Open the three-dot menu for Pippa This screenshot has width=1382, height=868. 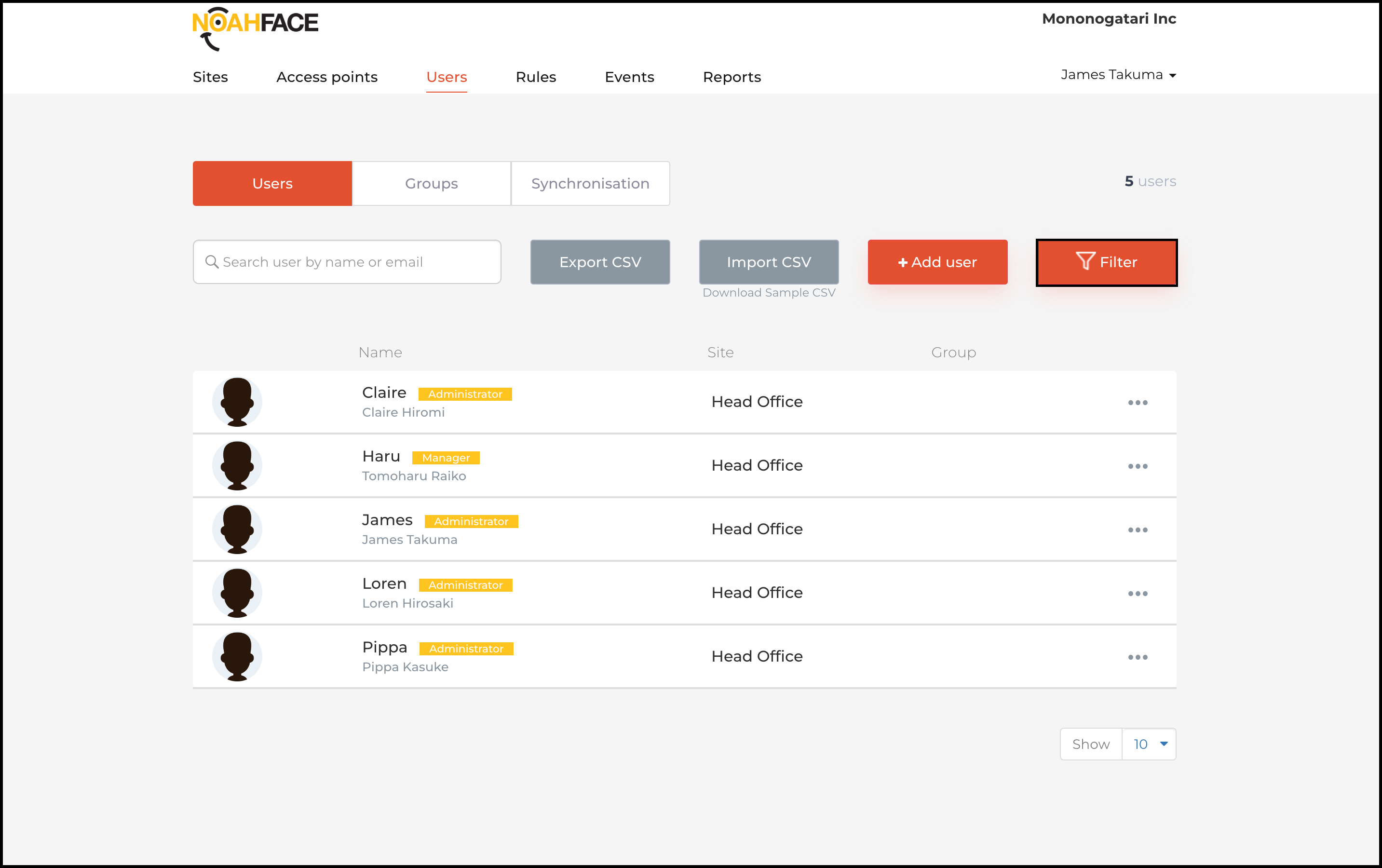tap(1137, 657)
